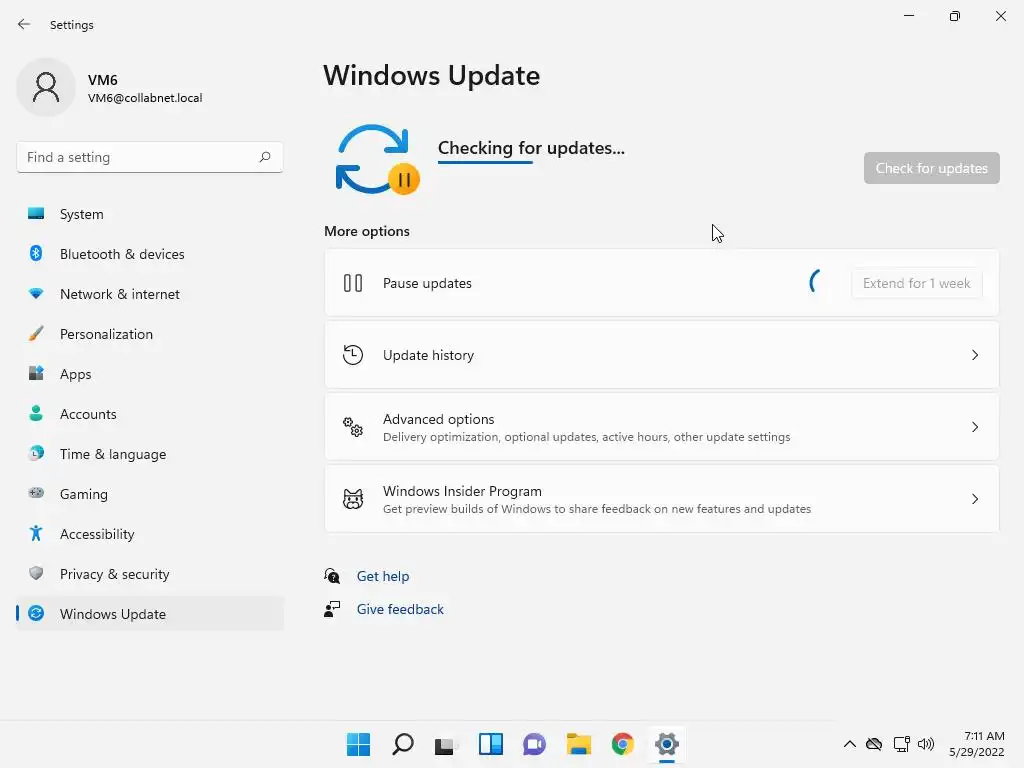Open Windows Insider Program page

(662, 500)
